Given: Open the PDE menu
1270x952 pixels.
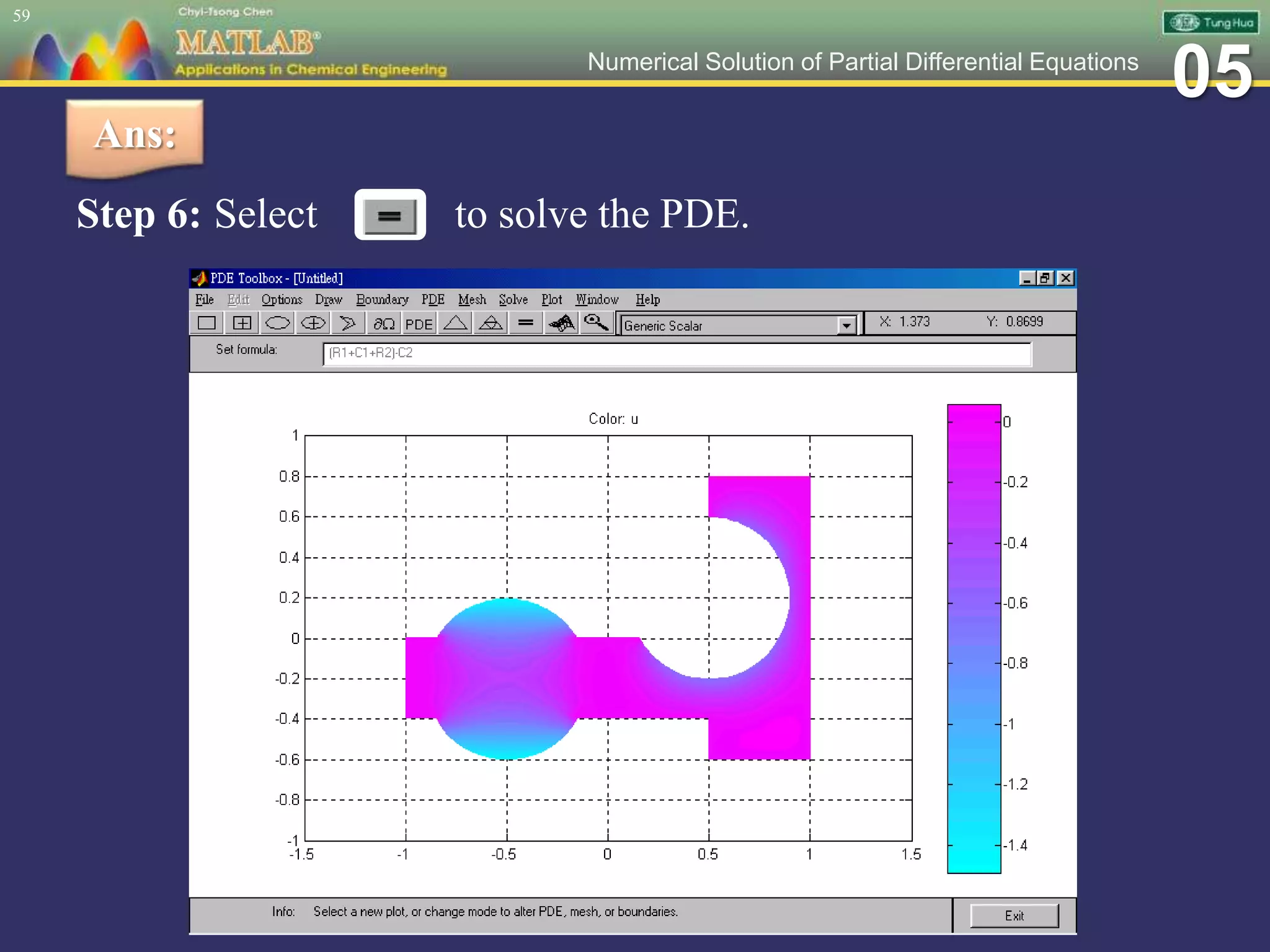Looking at the screenshot, I should click(x=433, y=300).
